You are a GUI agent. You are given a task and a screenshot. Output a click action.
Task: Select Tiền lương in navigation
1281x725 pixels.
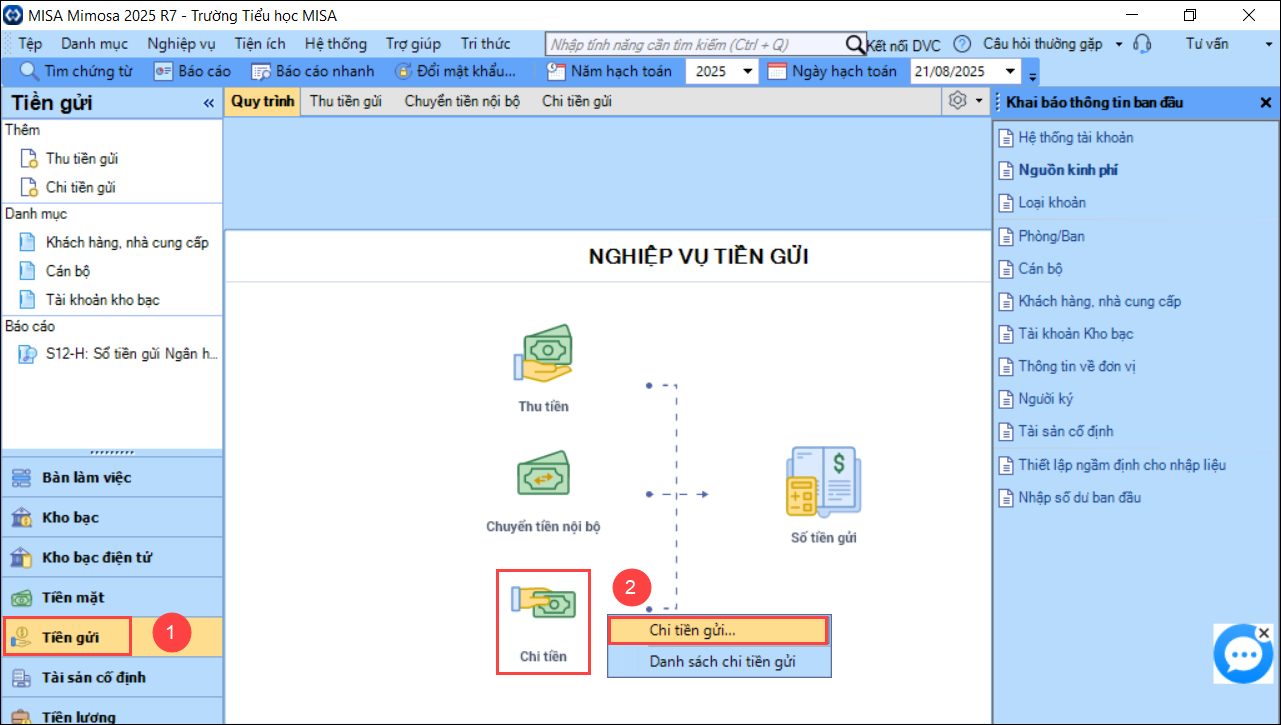click(112, 712)
